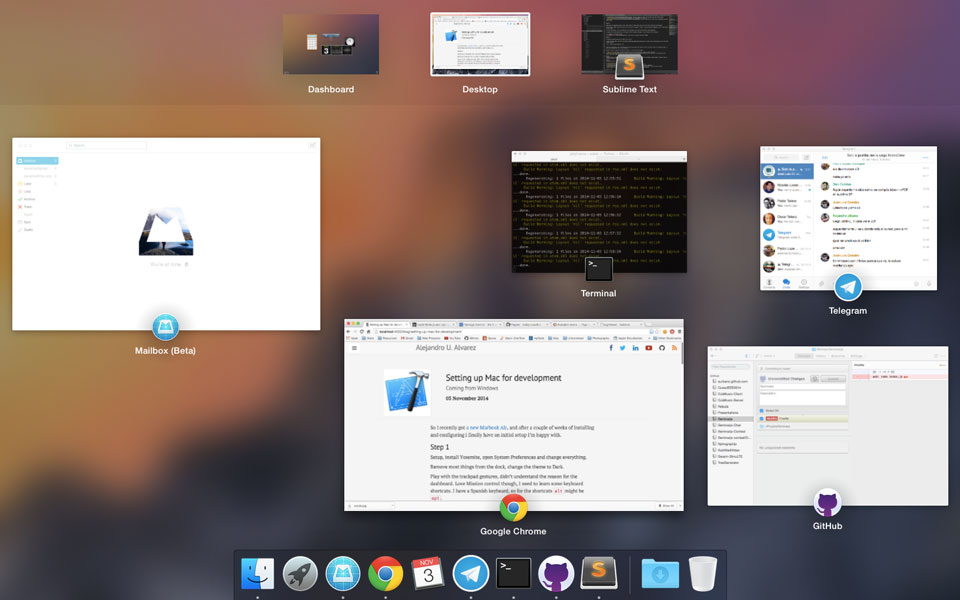Open hamburger menu on the blog page
This screenshot has width=960, height=600.
[x=354, y=348]
